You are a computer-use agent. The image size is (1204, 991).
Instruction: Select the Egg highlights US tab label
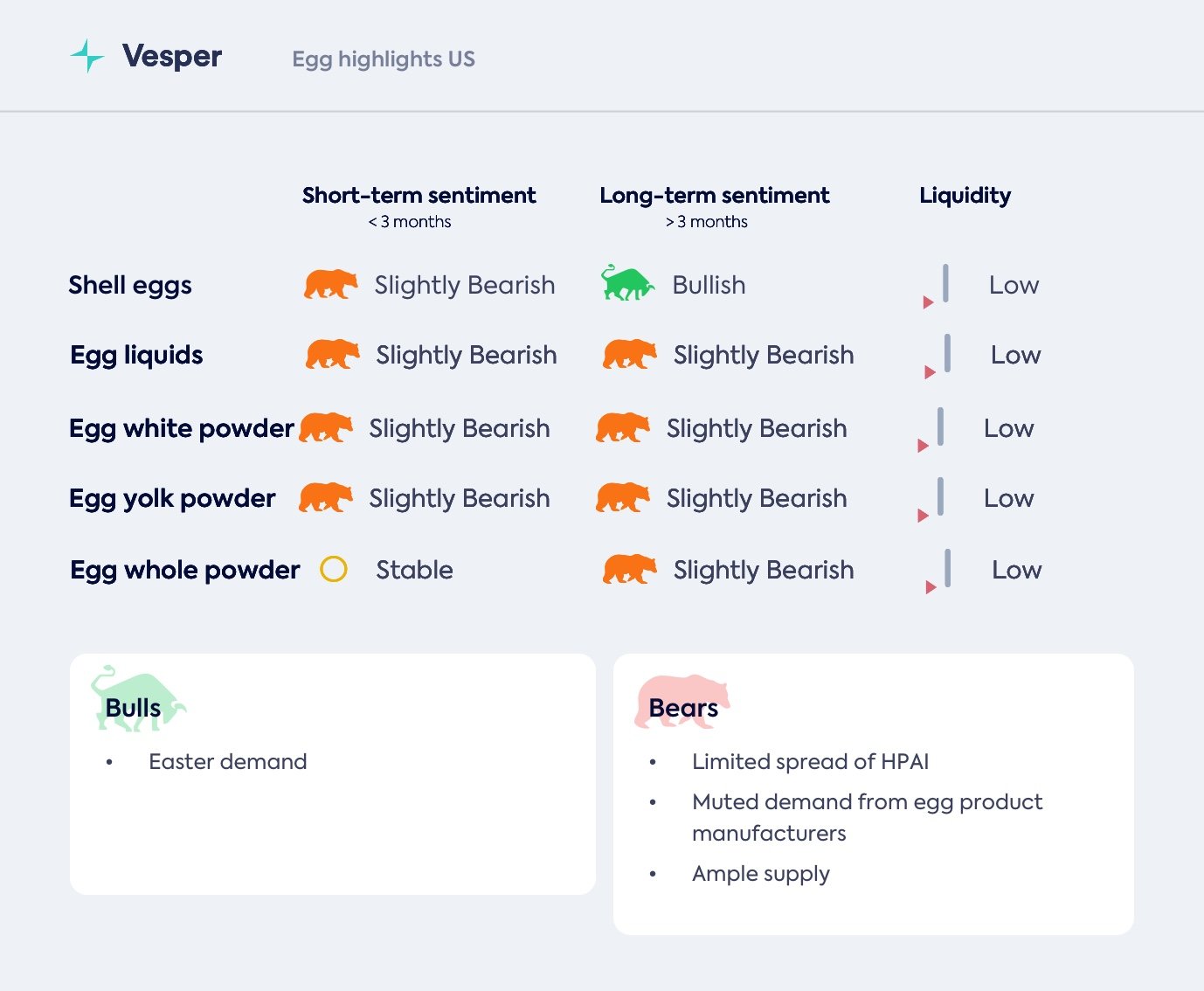tap(384, 59)
